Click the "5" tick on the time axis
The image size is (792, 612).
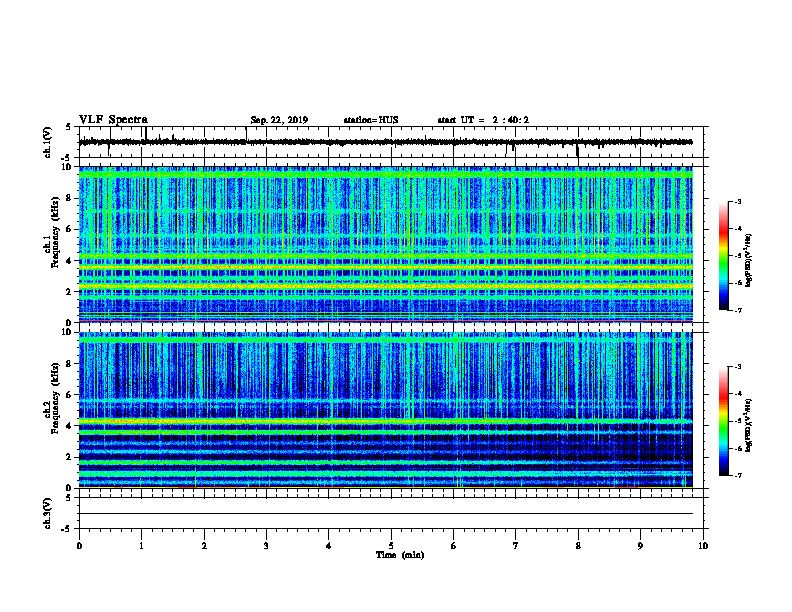pyautogui.click(x=391, y=546)
